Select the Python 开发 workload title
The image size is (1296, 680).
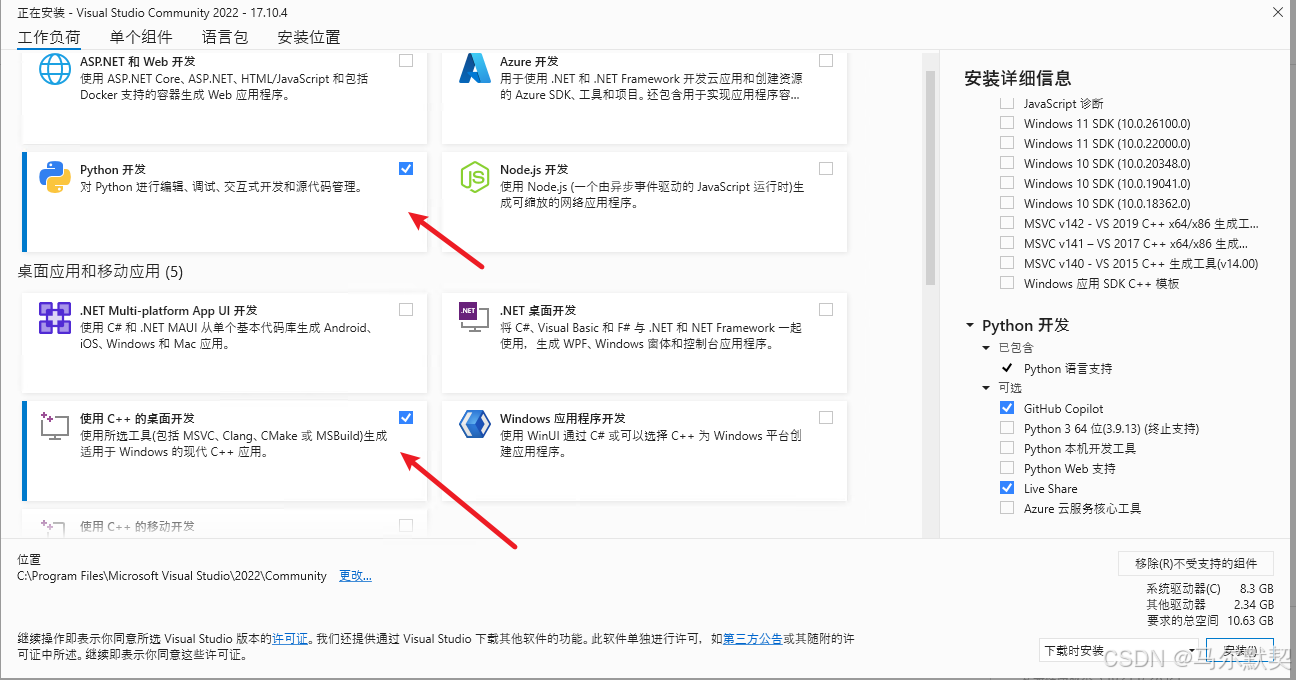113,170
